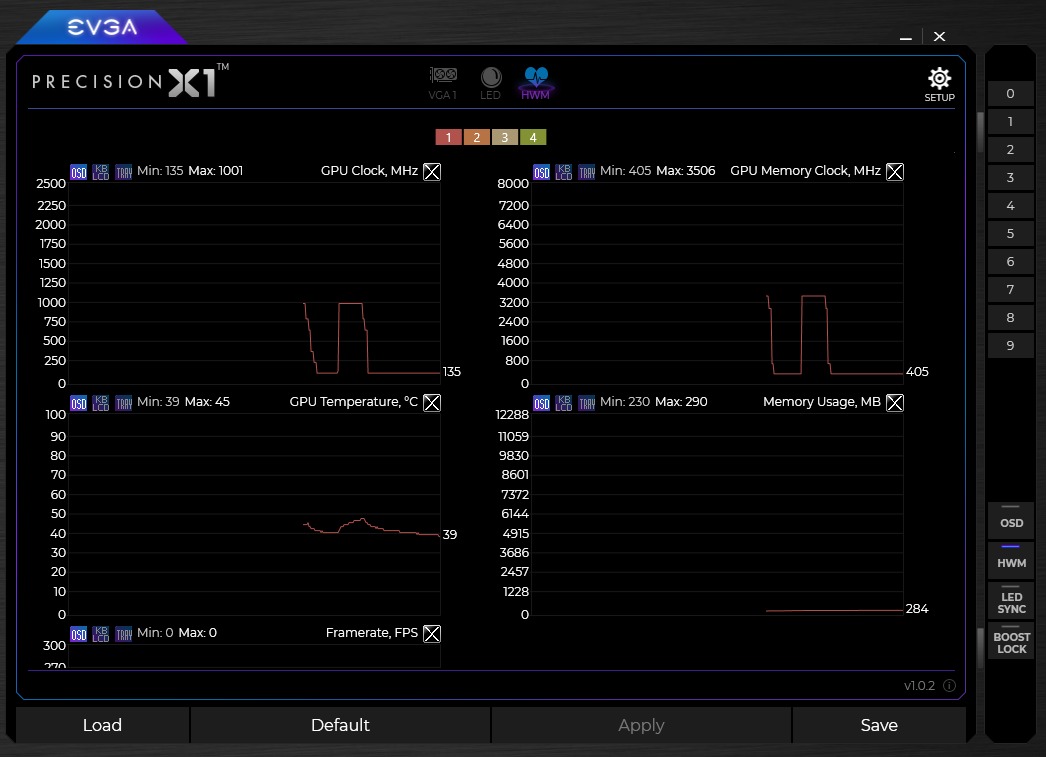The image size is (1047, 757).
Task: Toggle BOOST LOCK in the sidebar
Action: [x=1011, y=643]
